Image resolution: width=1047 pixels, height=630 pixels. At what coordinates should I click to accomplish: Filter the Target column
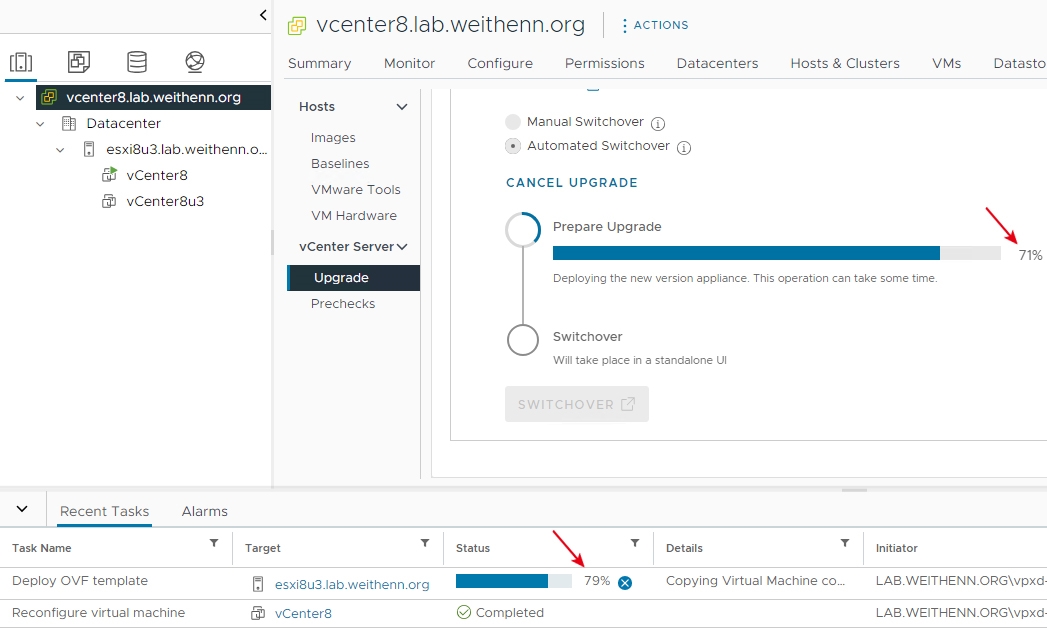425,543
